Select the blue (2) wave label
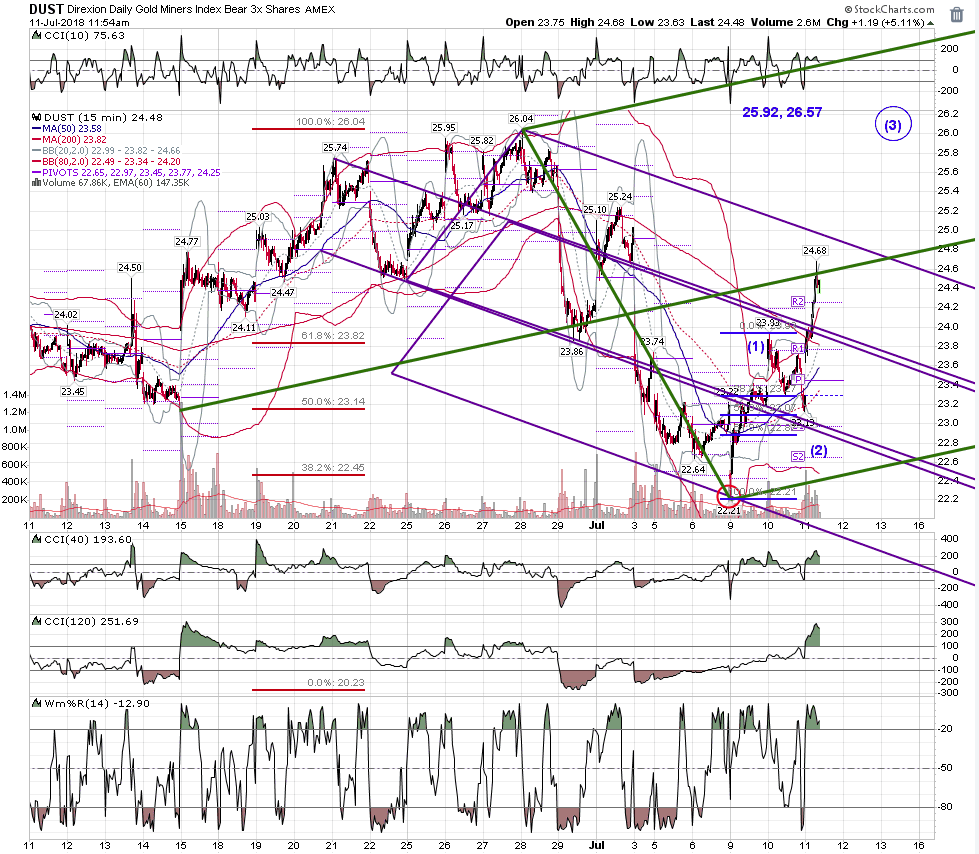Viewport: 979px width, 854px height. pyautogui.click(x=819, y=450)
